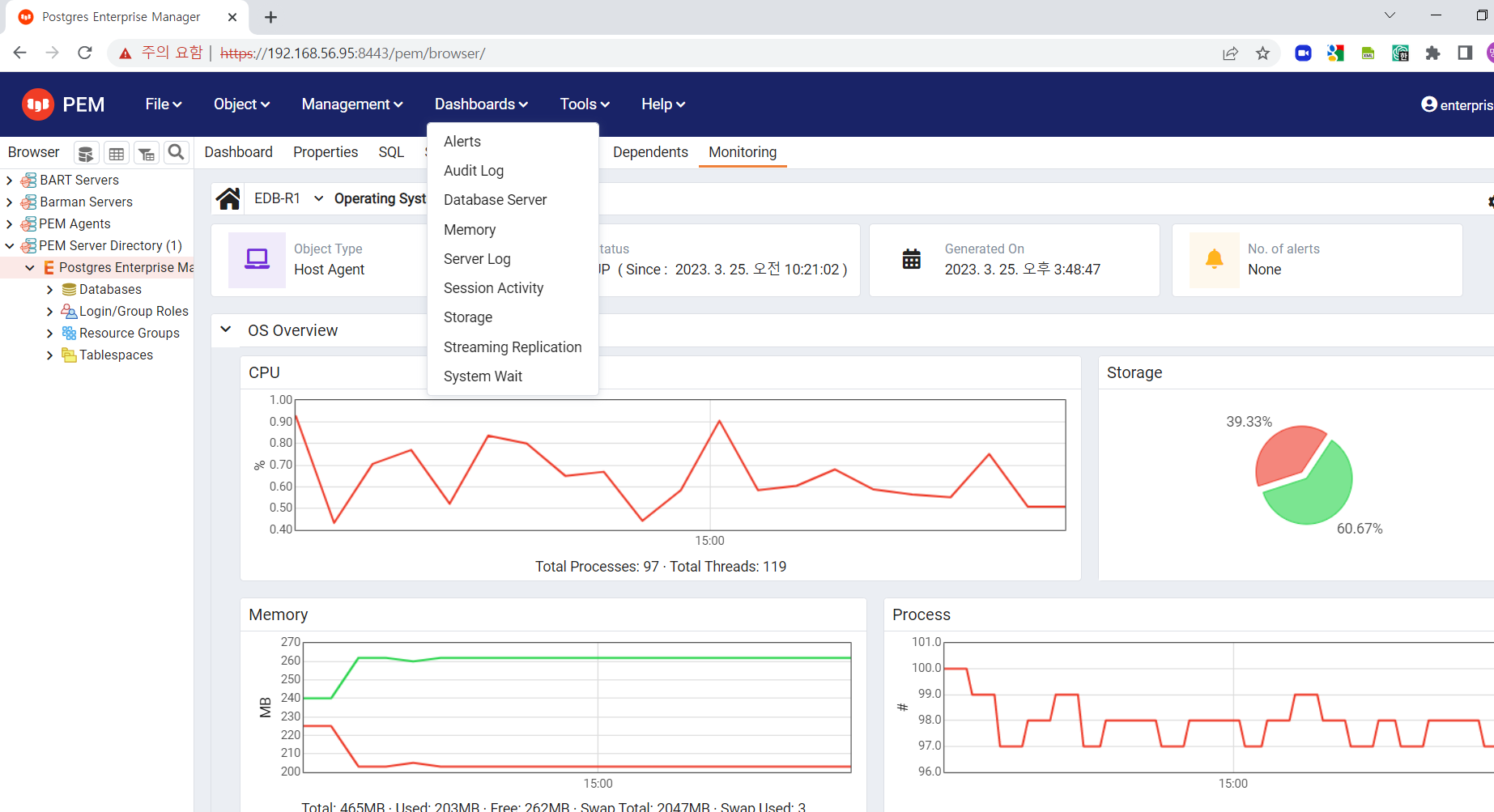1494x812 pixels.
Task: Click the alerts bell icon
Action: (1214, 259)
